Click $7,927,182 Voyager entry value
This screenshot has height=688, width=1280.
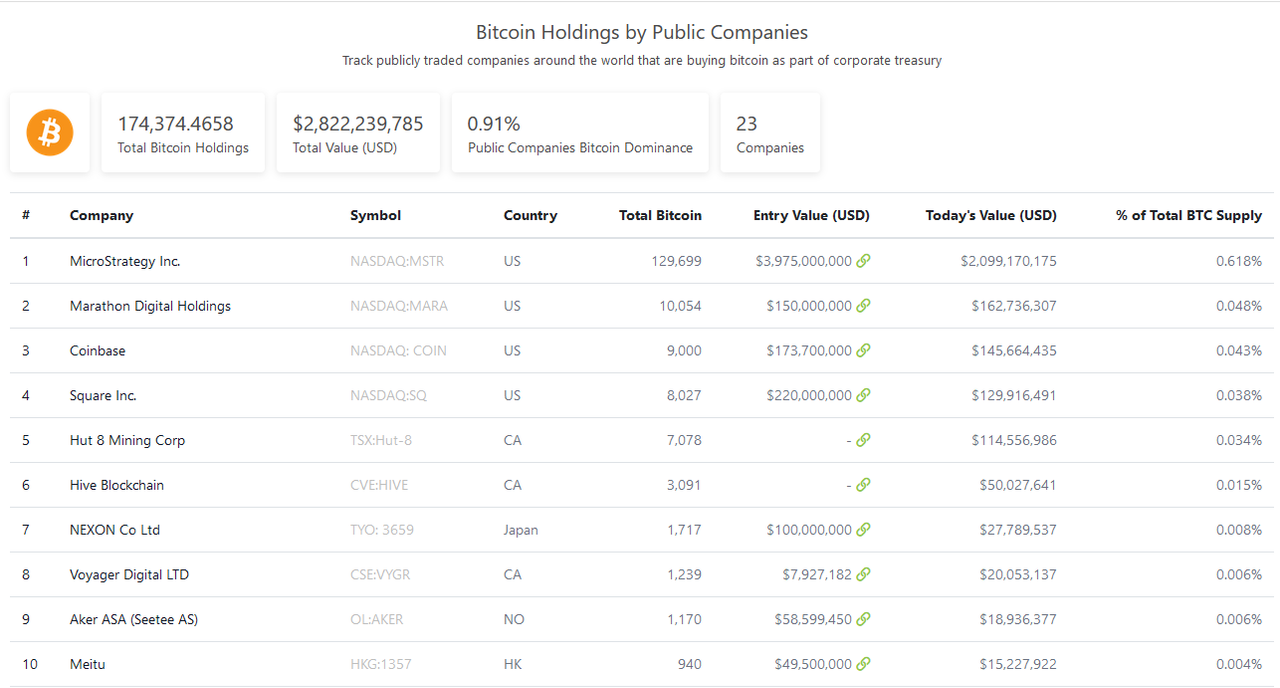(x=817, y=574)
